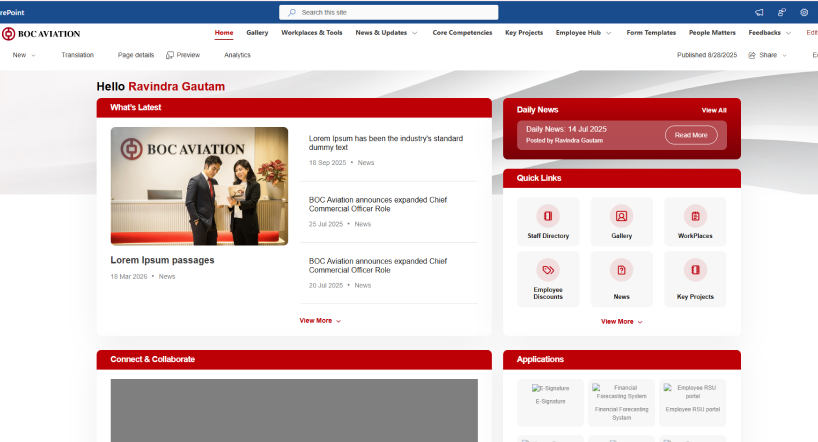The width and height of the screenshot is (818, 442).
Task: Open the Gallery quick link icon
Action: pos(621,215)
